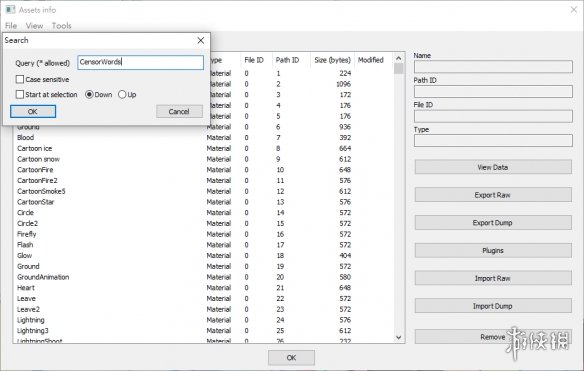584x371 pixels.
Task: Select the Heart asset row
Action: coord(203,288)
